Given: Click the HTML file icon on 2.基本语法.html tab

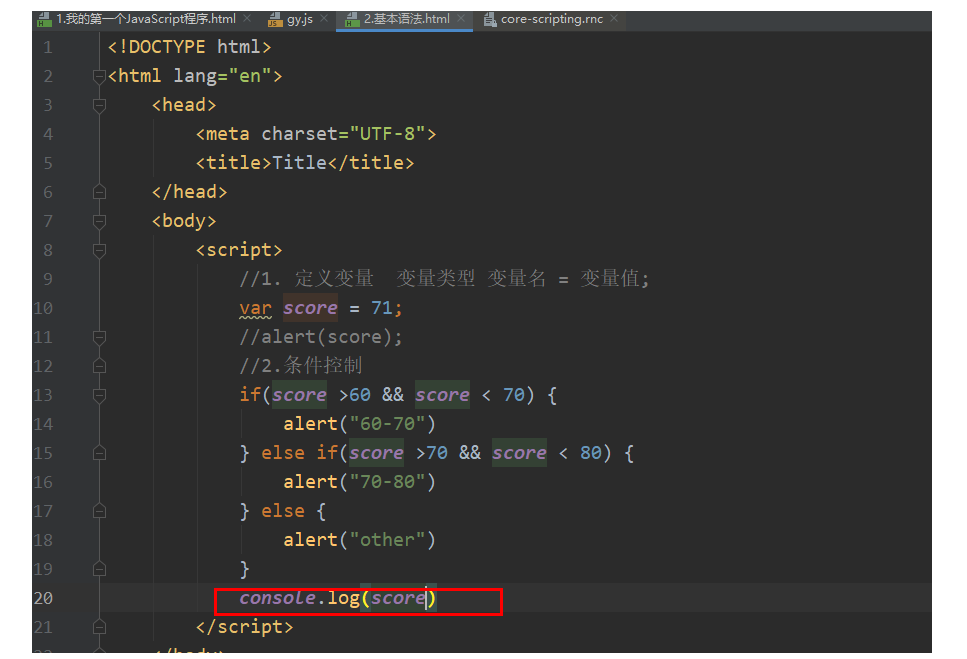Looking at the screenshot, I should (x=352, y=20).
